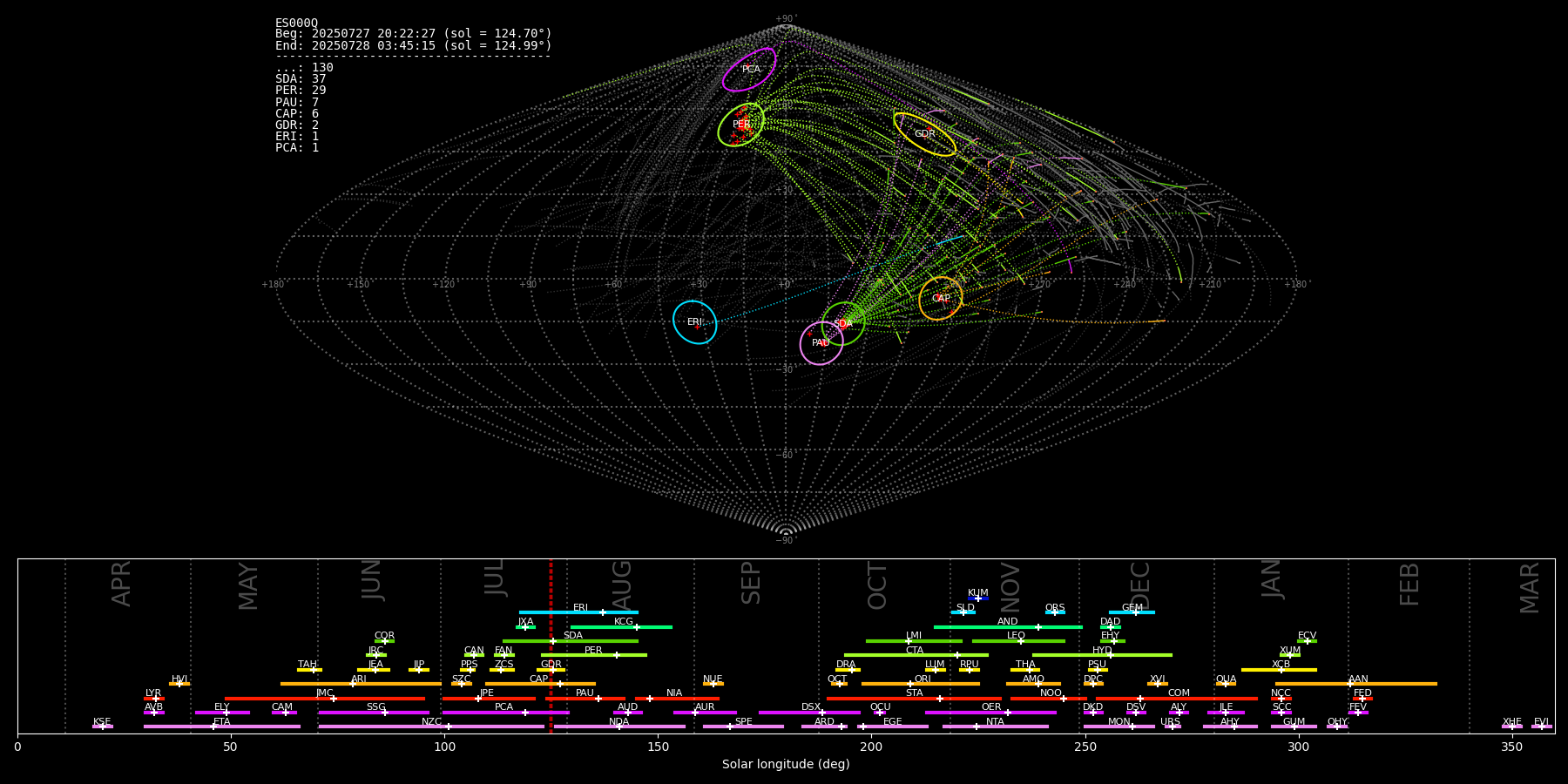Click the +90° label at the map top
1568x784 pixels.
click(x=786, y=19)
